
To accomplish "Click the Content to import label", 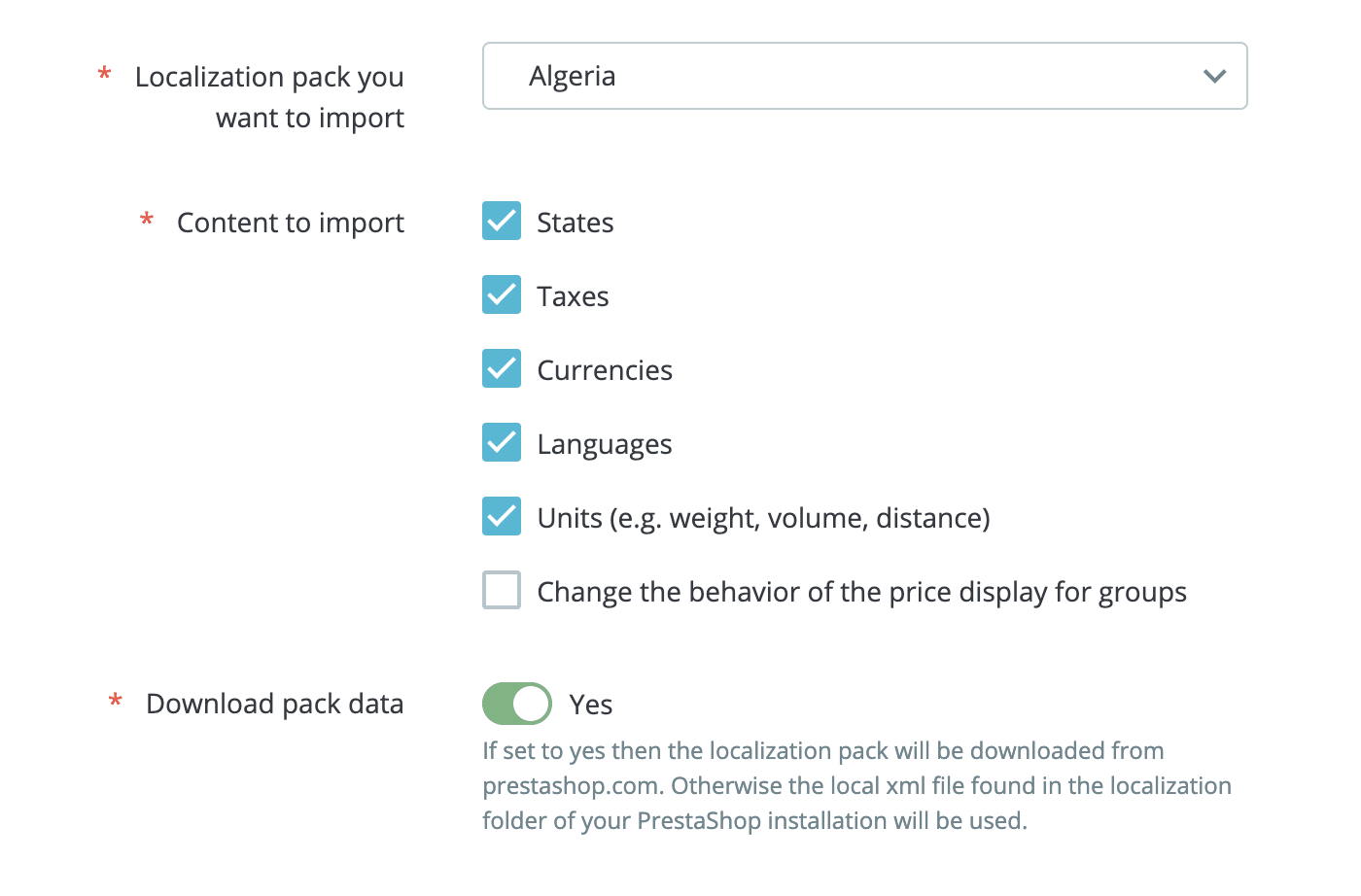I will tap(290, 222).
